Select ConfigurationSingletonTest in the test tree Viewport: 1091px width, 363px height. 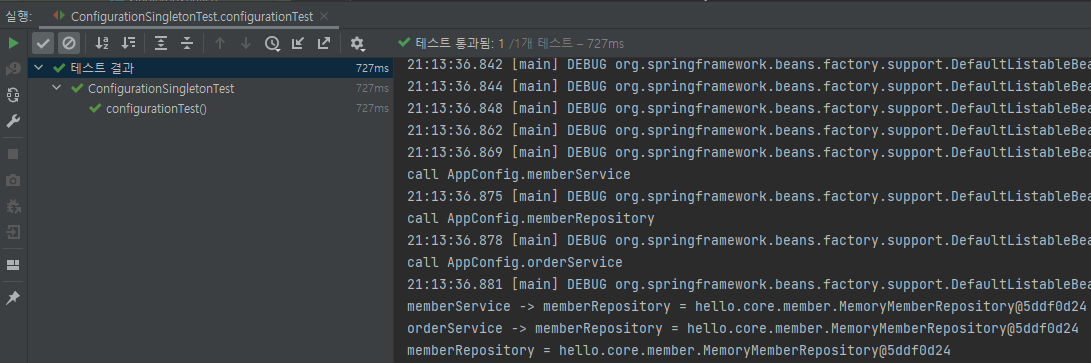[161, 89]
